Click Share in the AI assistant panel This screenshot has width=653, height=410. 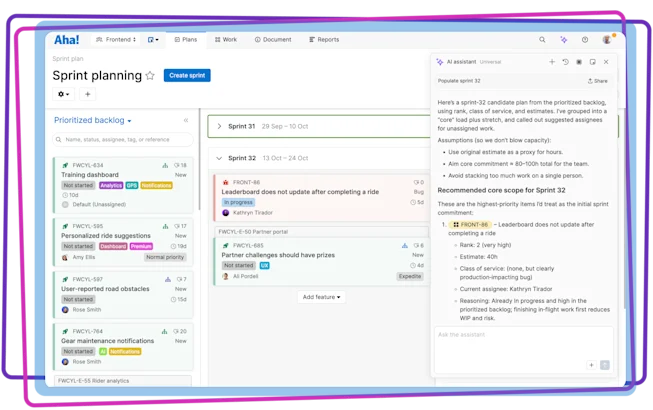[x=598, y=81]
